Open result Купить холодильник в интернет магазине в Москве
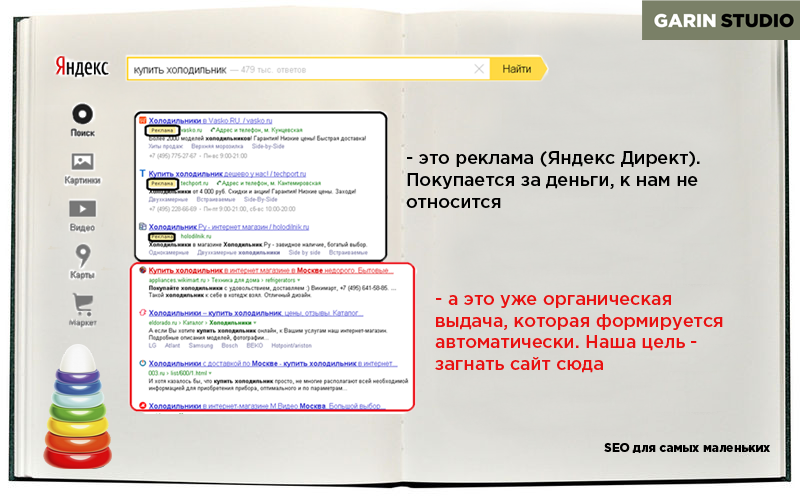800x496 pixels. point(271,270)
